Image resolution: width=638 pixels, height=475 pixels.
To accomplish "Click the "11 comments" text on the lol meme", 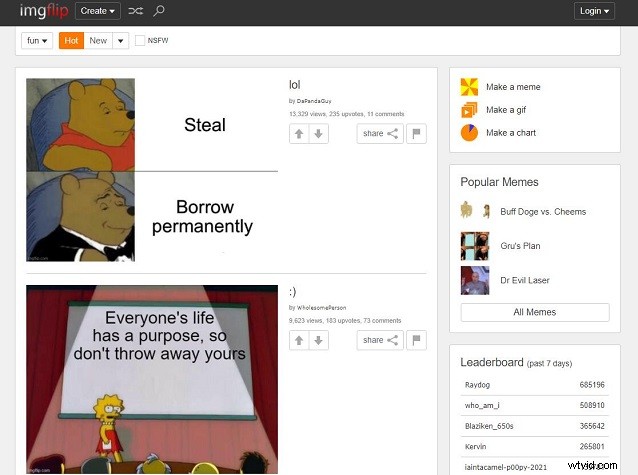I will (386, 114).
